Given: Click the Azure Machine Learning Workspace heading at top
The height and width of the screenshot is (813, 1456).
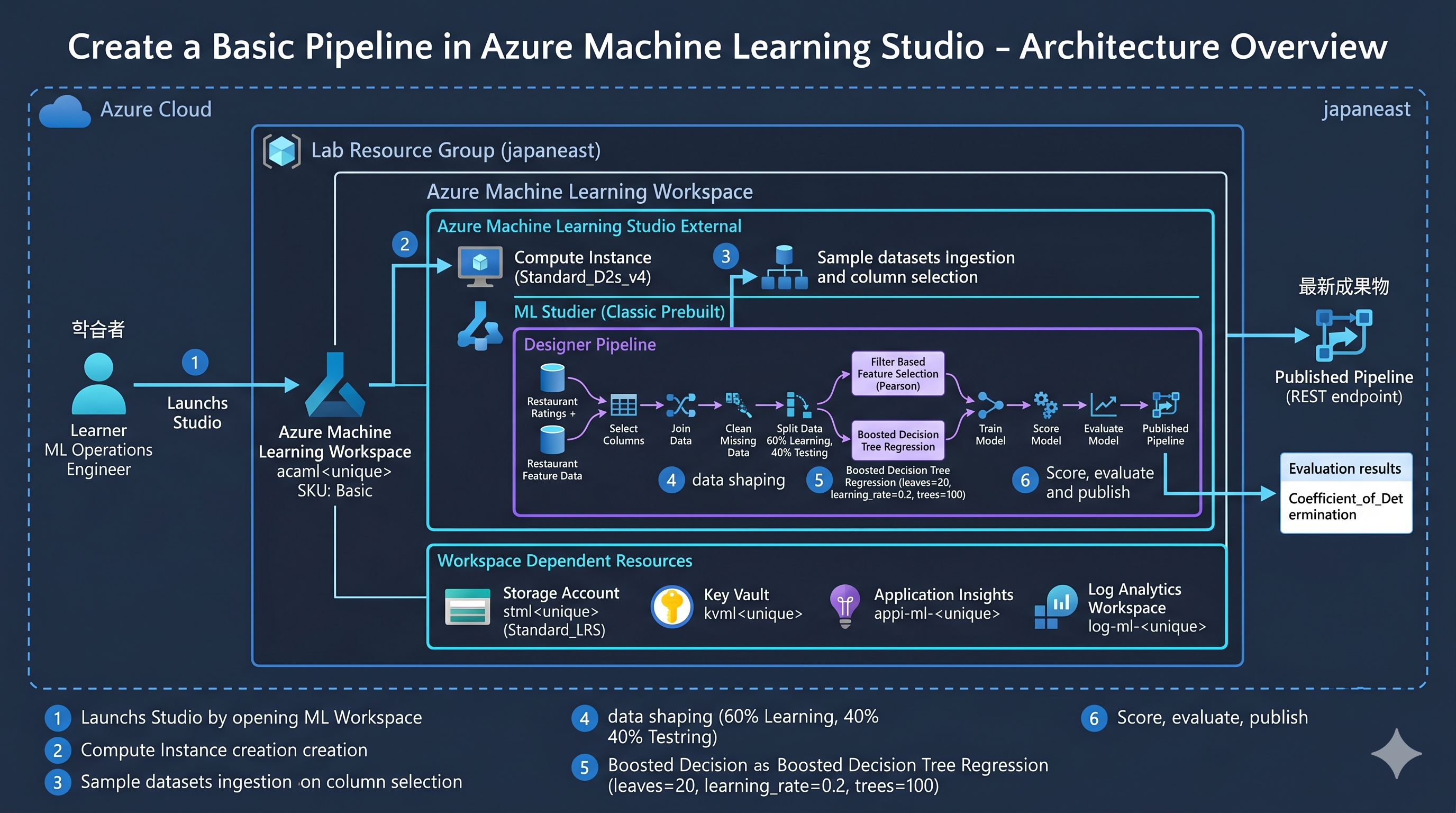Looking at the screenshot, I should pos(589,192).
